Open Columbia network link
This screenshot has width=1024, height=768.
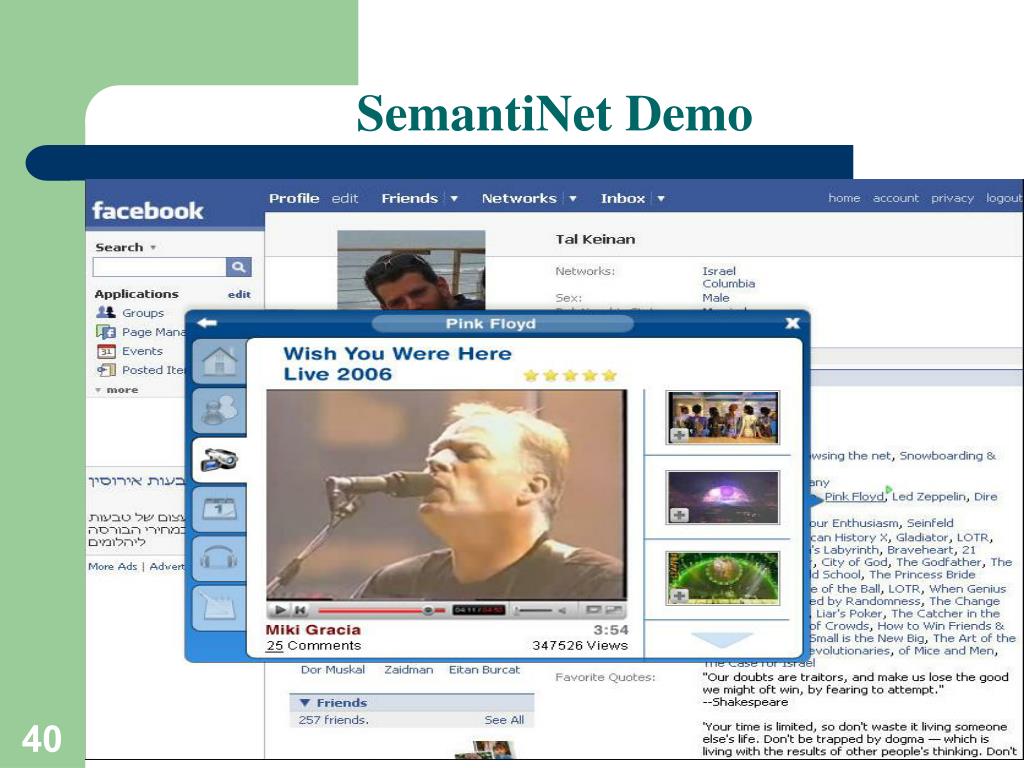(729, 283)
